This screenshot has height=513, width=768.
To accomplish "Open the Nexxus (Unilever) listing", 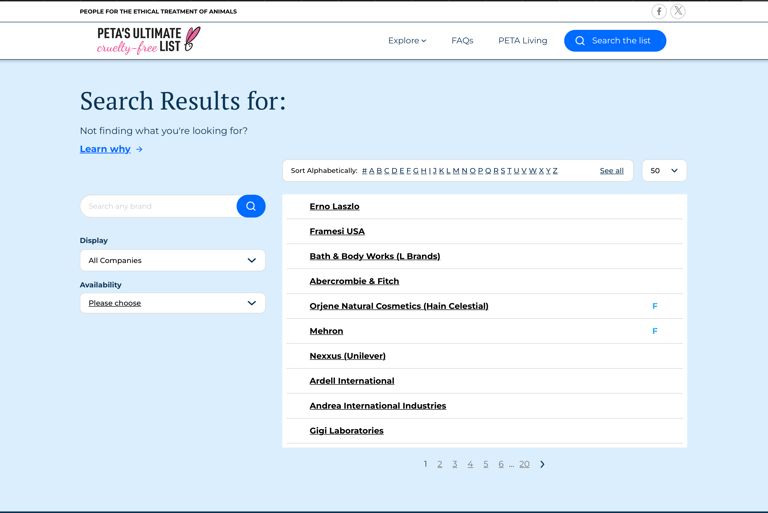I will (347, 356).
